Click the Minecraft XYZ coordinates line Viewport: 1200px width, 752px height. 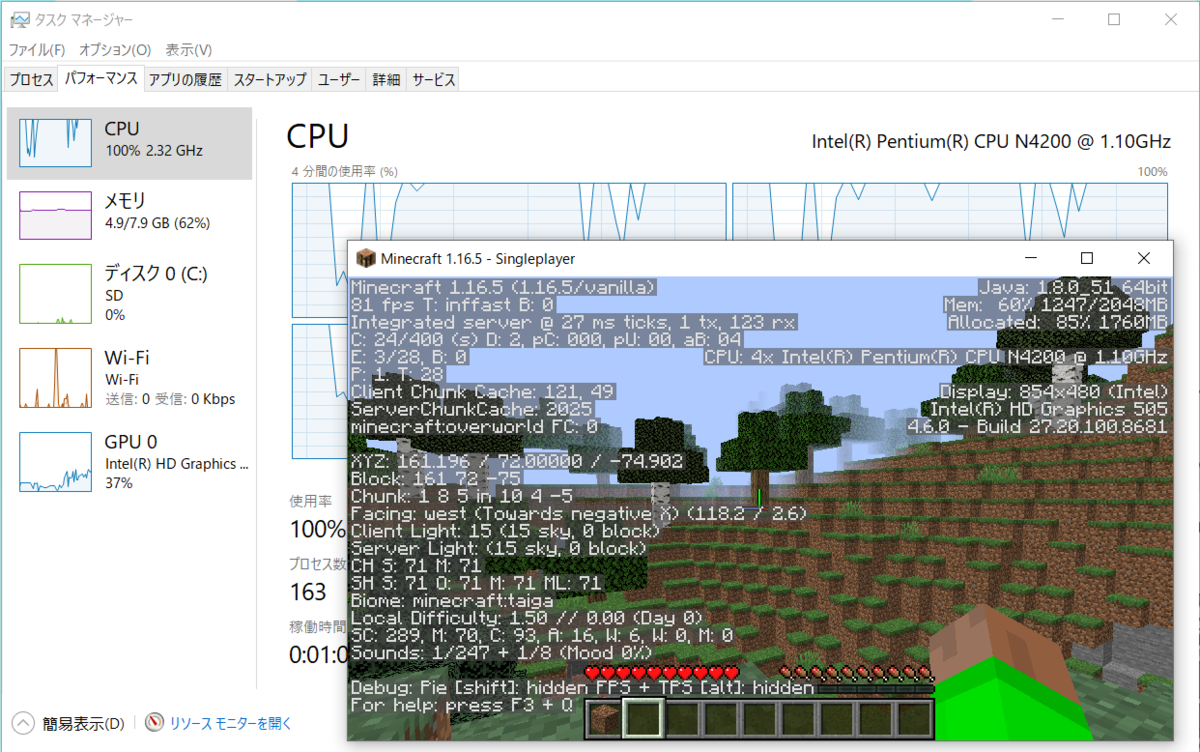click(517, 461)
